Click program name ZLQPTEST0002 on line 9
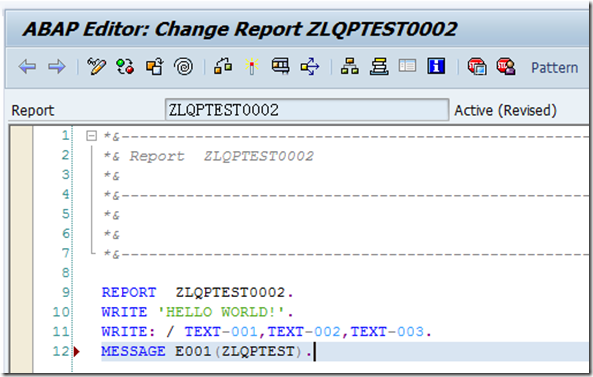 [230, 292]
